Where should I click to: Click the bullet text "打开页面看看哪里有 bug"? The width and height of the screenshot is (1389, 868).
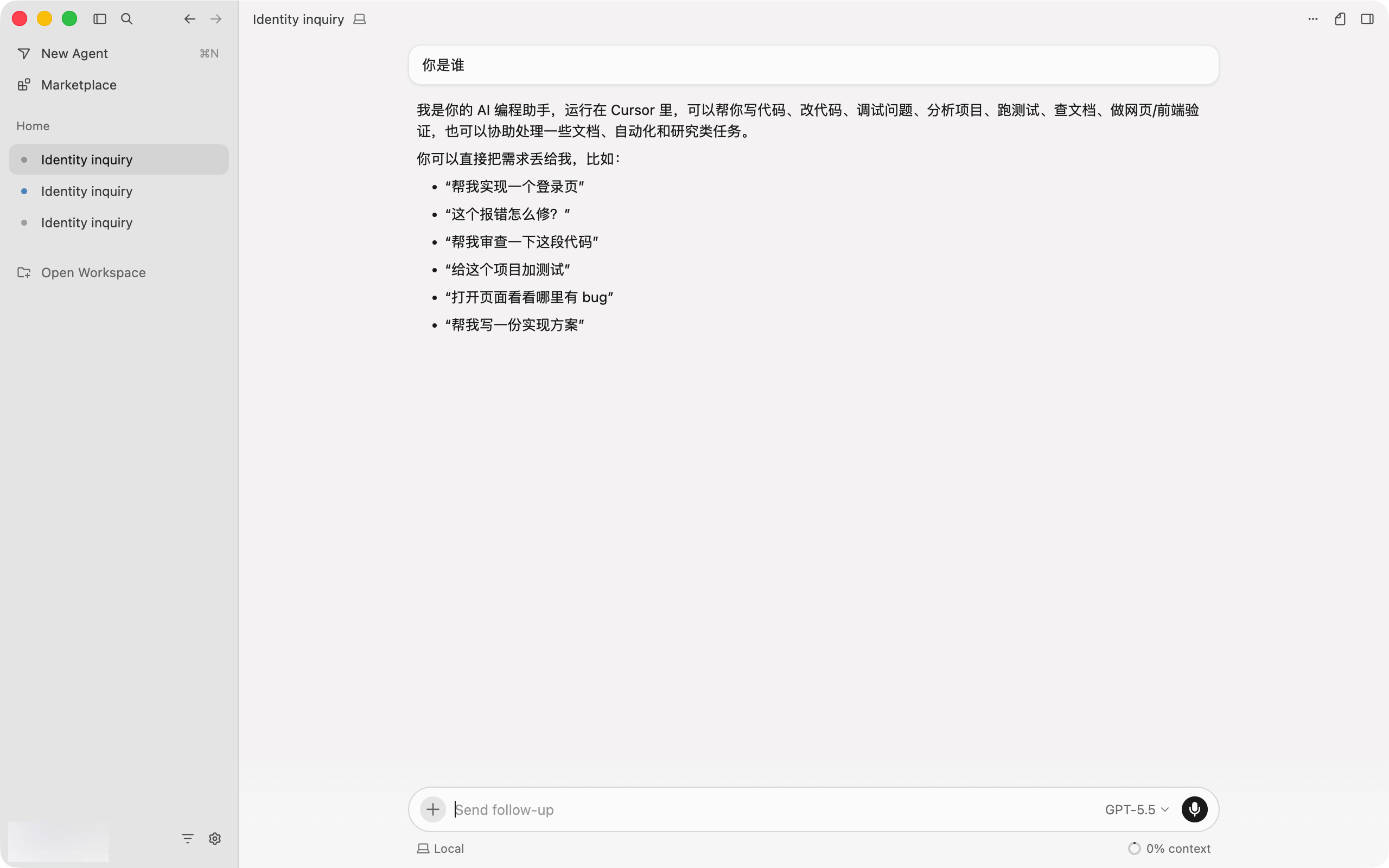529,297
